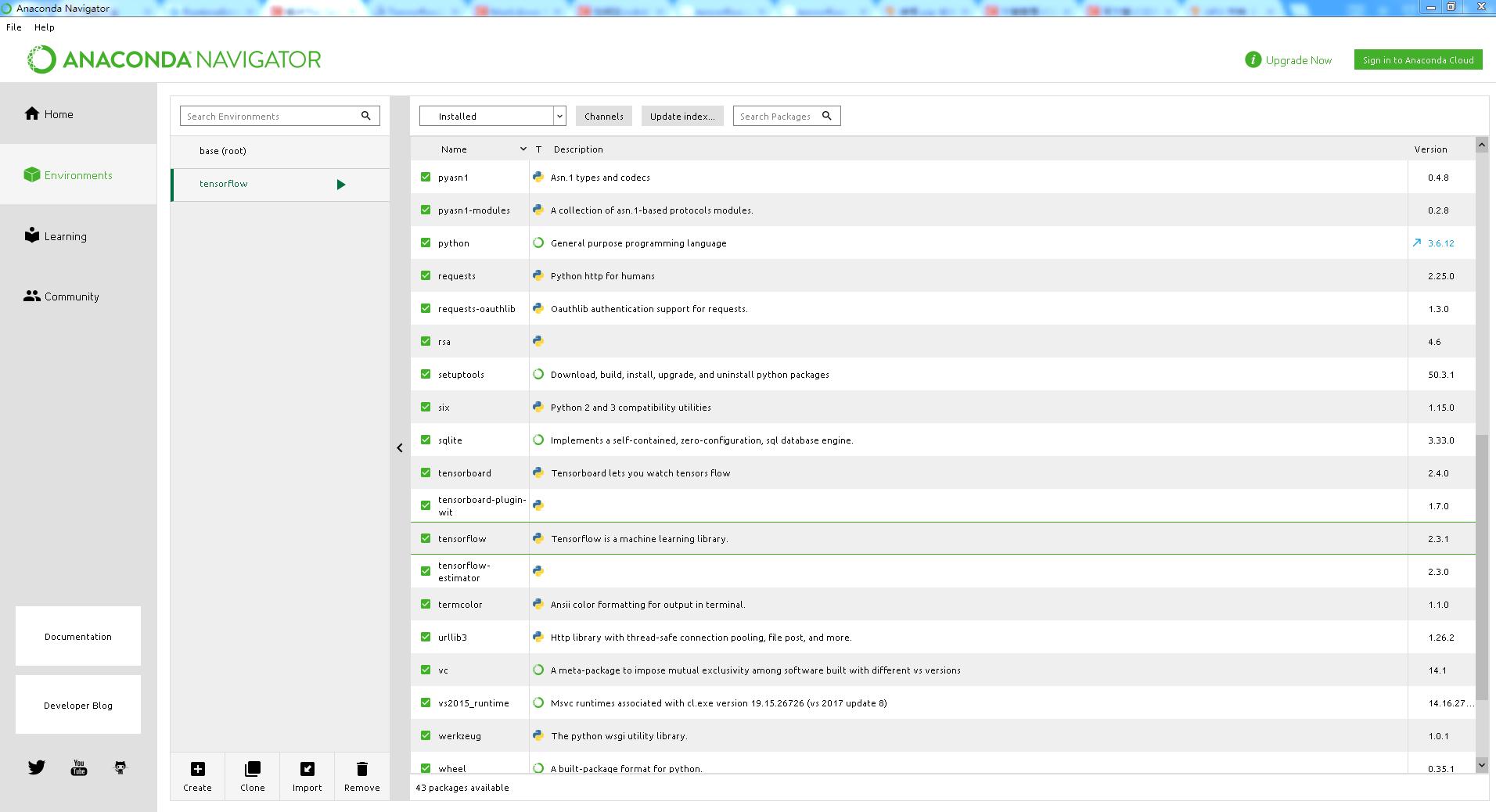This screenshot has height=812, width=1496.
Task: Click the Import environment icon
Action: click(x=307, y=769)
